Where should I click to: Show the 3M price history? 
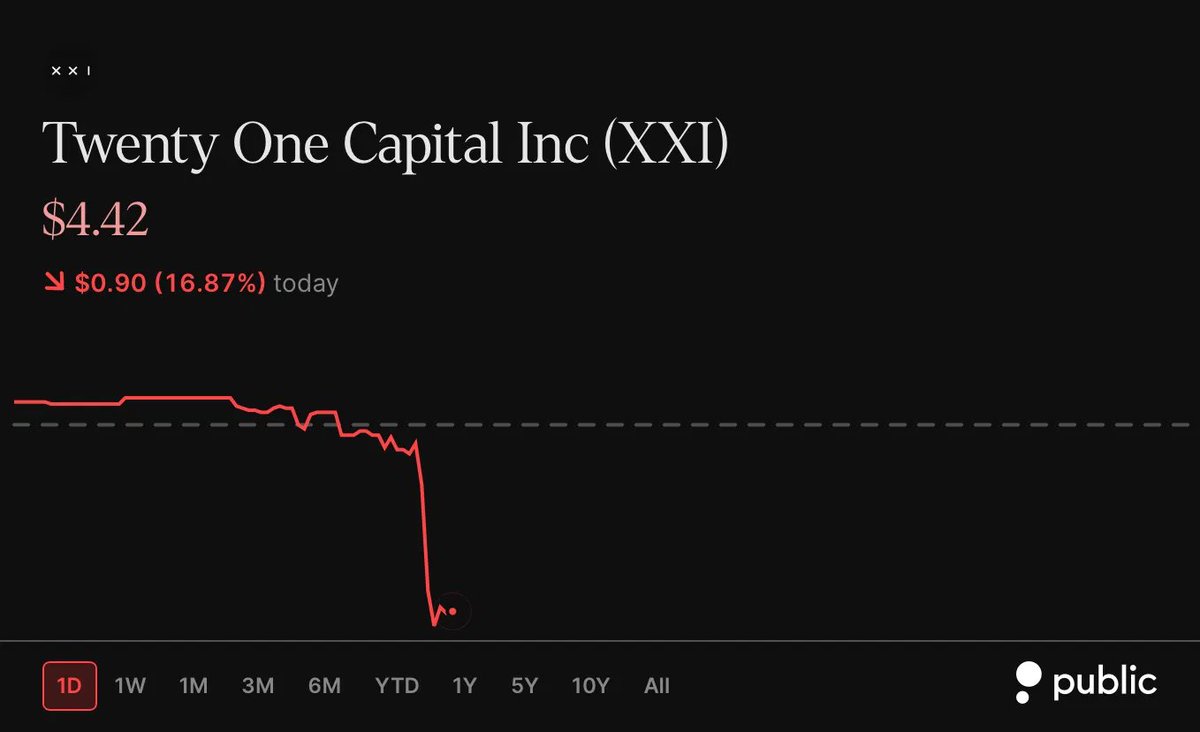pyautogui.click(x=258, y=686)
